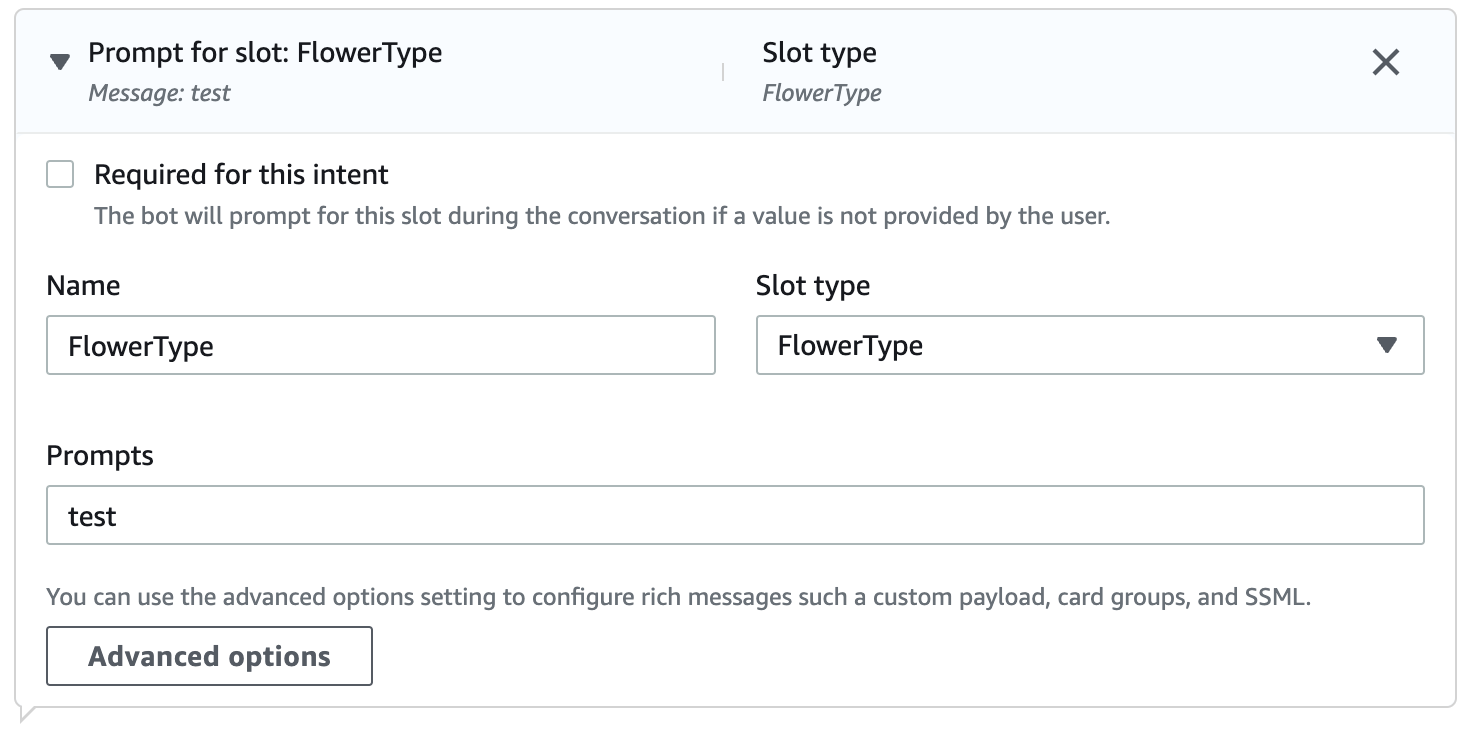The width and height of the screenshot is (1480, 736).
Task: Click the Slot type label above dropdown
Action: 813,285
